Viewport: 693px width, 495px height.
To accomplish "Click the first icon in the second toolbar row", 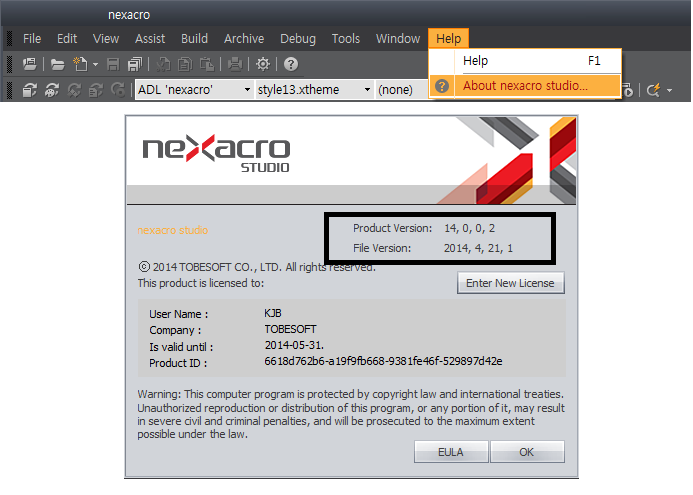I will 29,90.
